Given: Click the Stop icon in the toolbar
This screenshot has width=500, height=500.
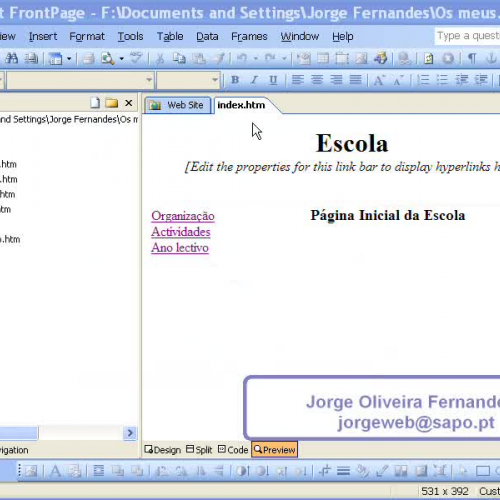Looking at the screenshot, I should pyautogui.click(x=448, y=59).
